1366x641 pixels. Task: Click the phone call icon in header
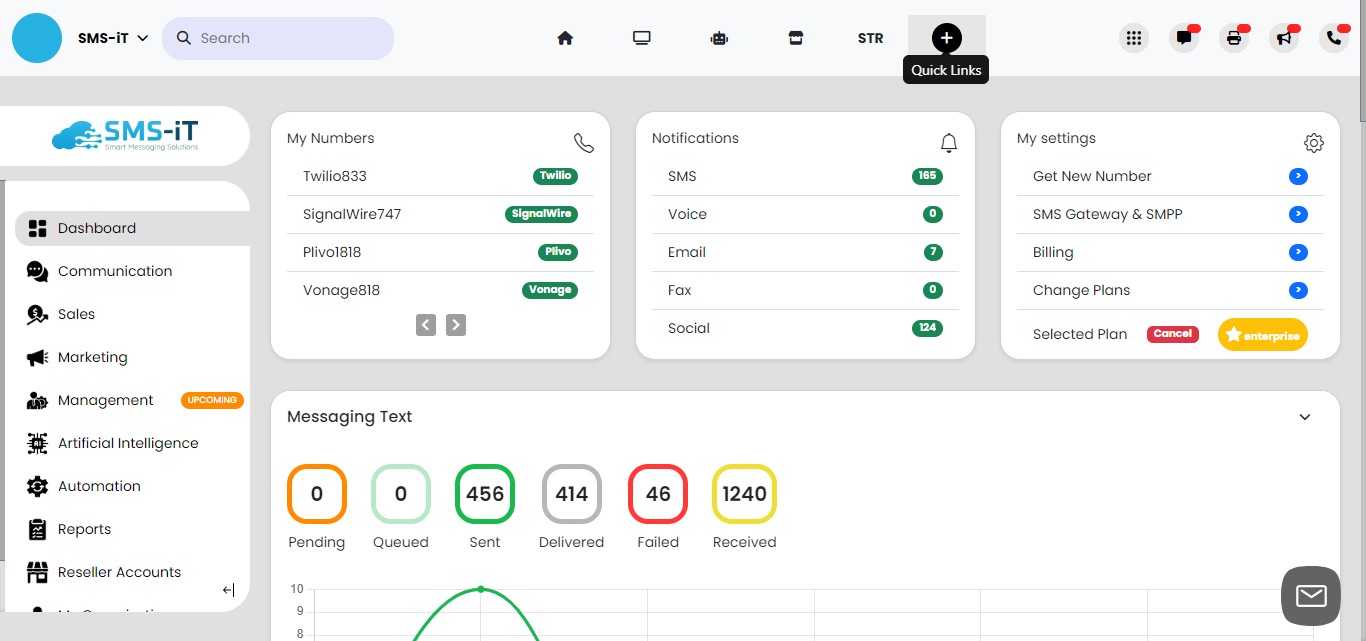click(x=1333, y=38)
